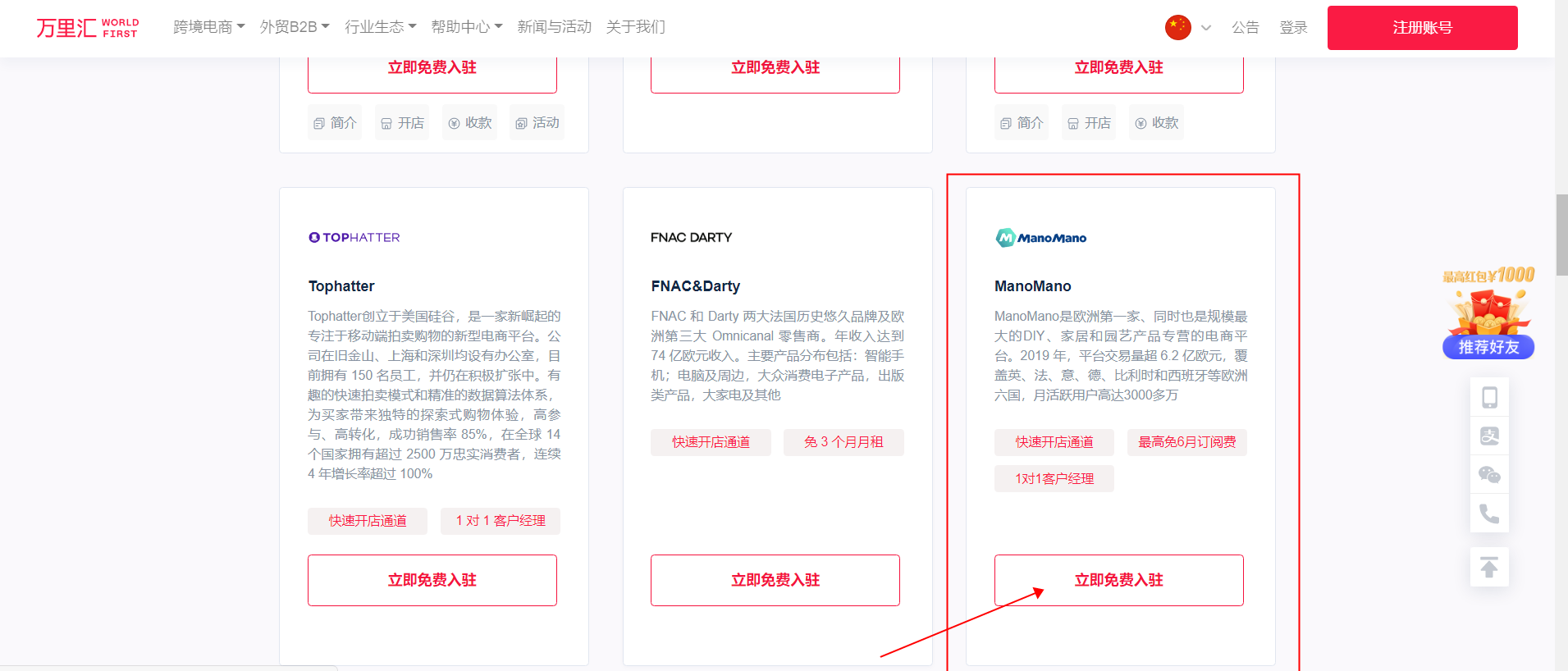Click the telephone contact icon

[x=1489, y=514]
